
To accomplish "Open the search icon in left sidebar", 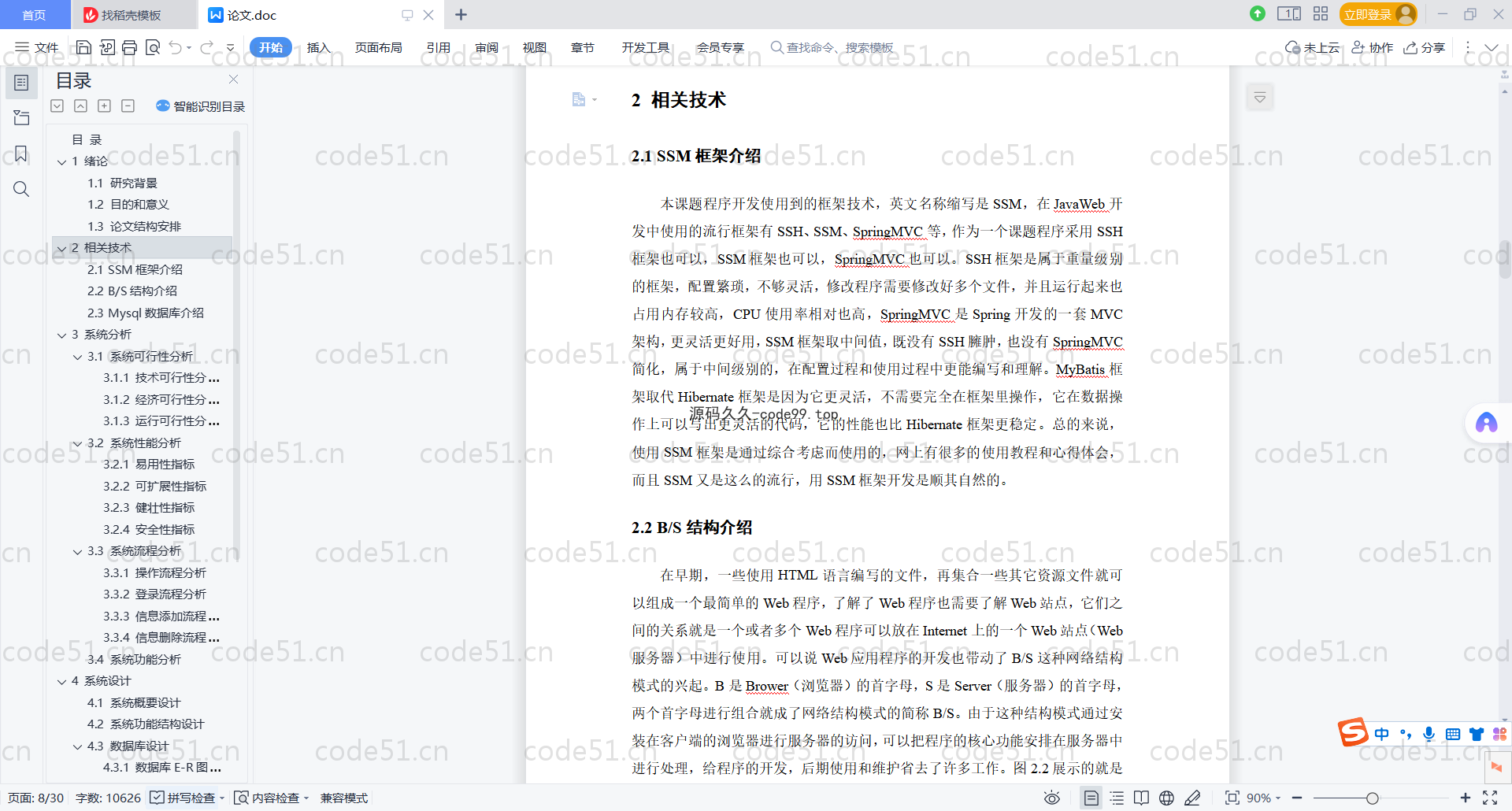I will (21, 189).
